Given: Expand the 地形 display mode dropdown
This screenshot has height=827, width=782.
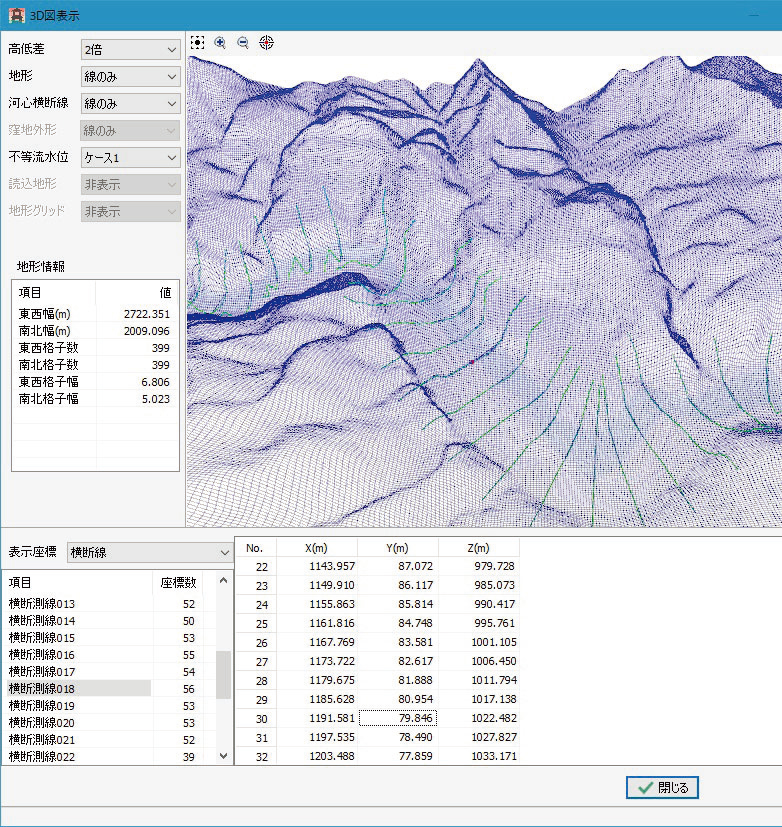Looking at the screenshot, I should click(130, 76).
